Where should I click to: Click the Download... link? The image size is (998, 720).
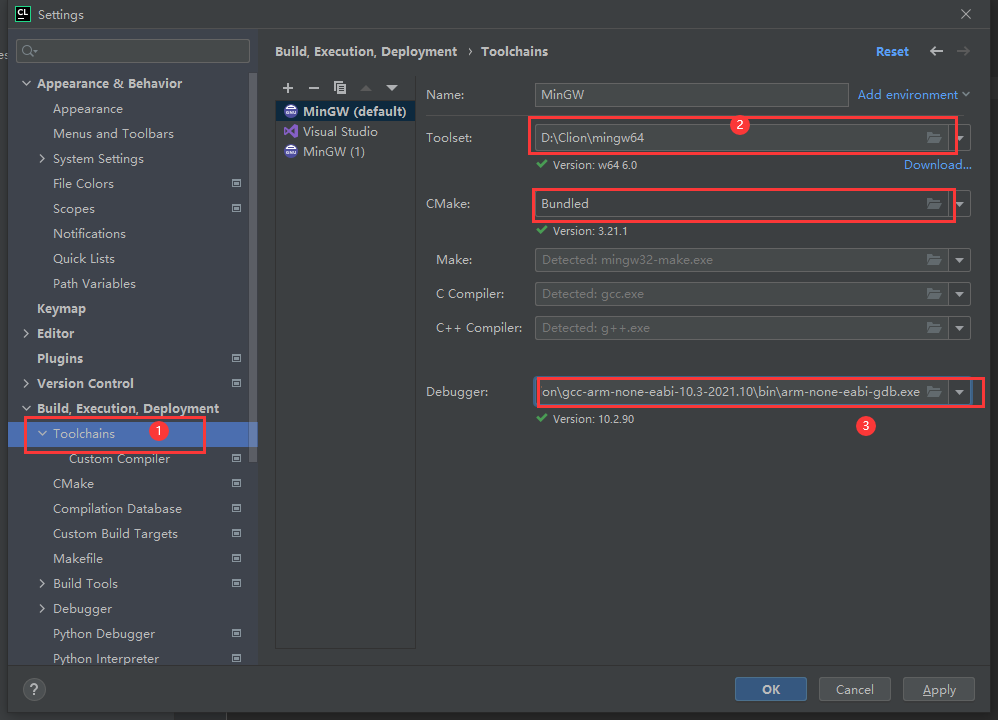click(938, 165)
